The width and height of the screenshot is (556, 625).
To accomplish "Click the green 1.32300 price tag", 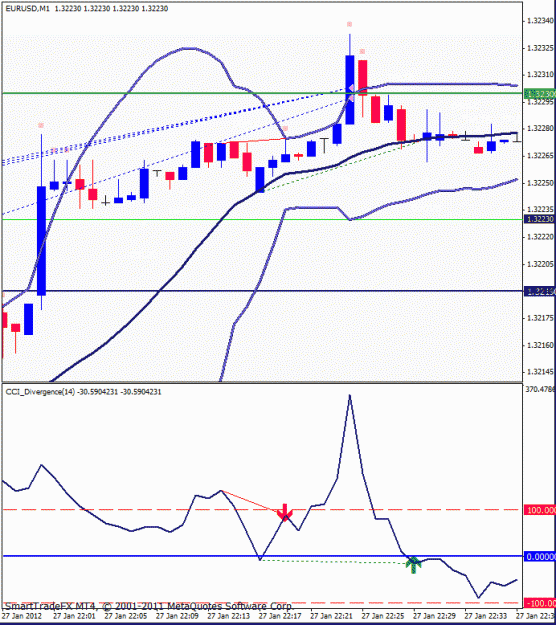I will [539, 94].
